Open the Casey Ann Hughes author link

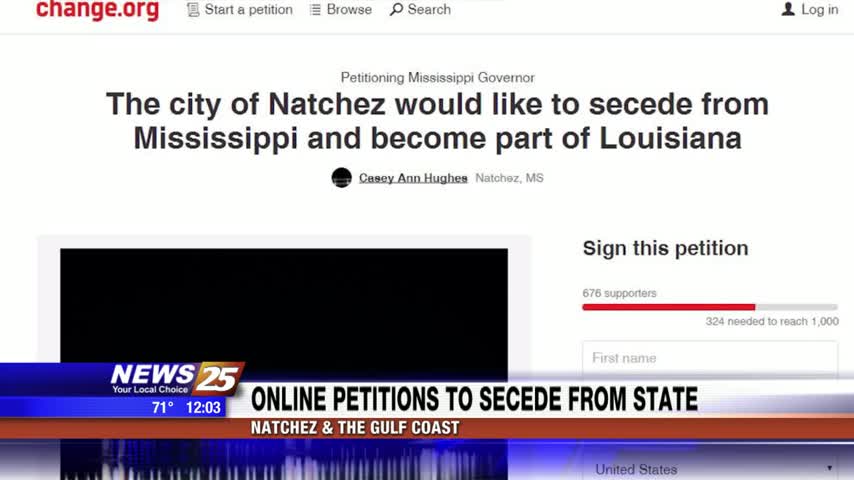point(413,178)
